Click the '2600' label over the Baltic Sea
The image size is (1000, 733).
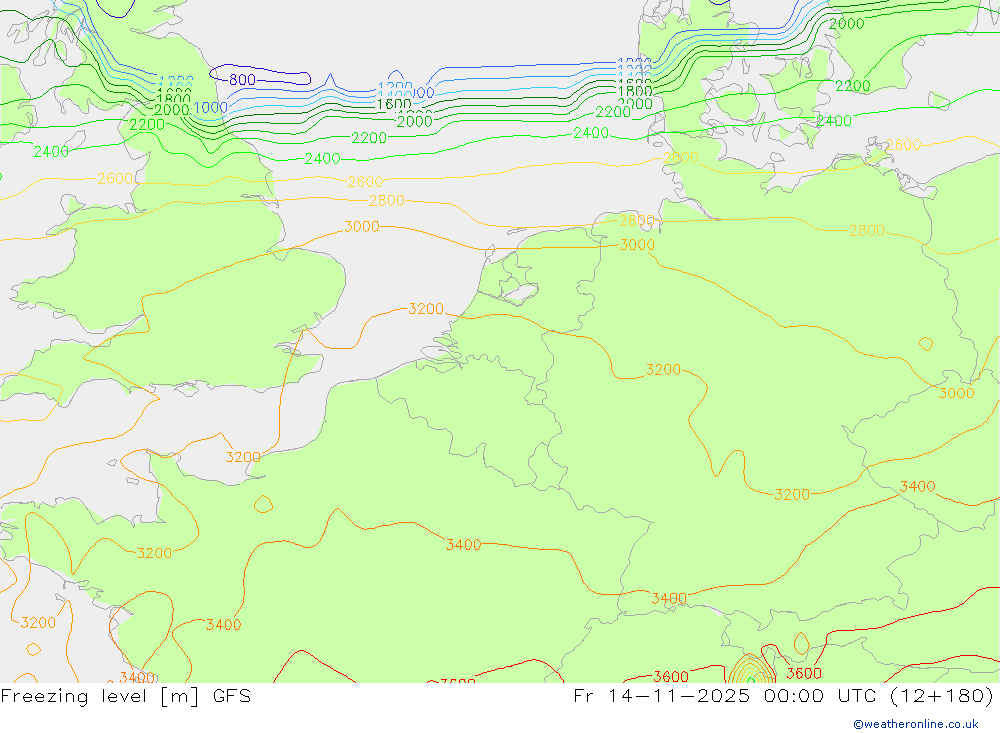tap(903, 145)
